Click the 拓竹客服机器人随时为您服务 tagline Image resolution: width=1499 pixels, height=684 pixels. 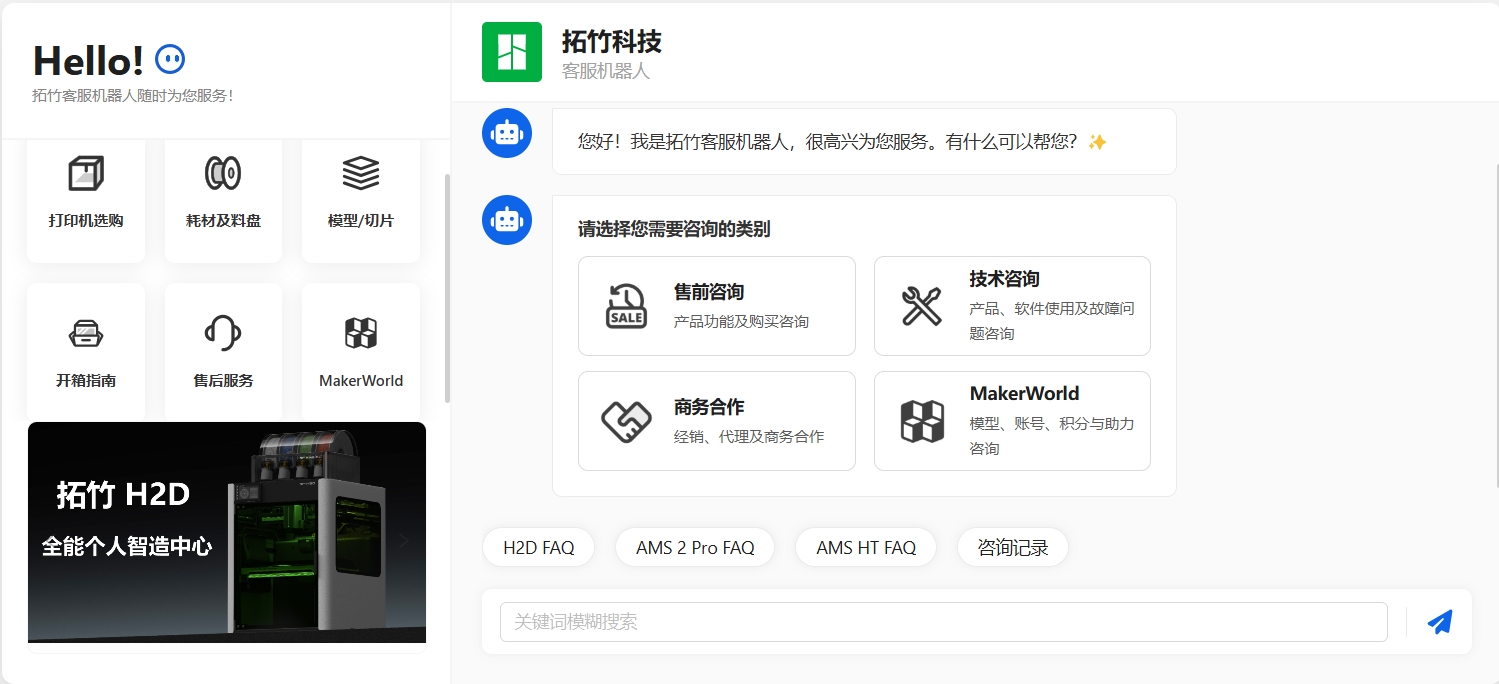[132, 96]
